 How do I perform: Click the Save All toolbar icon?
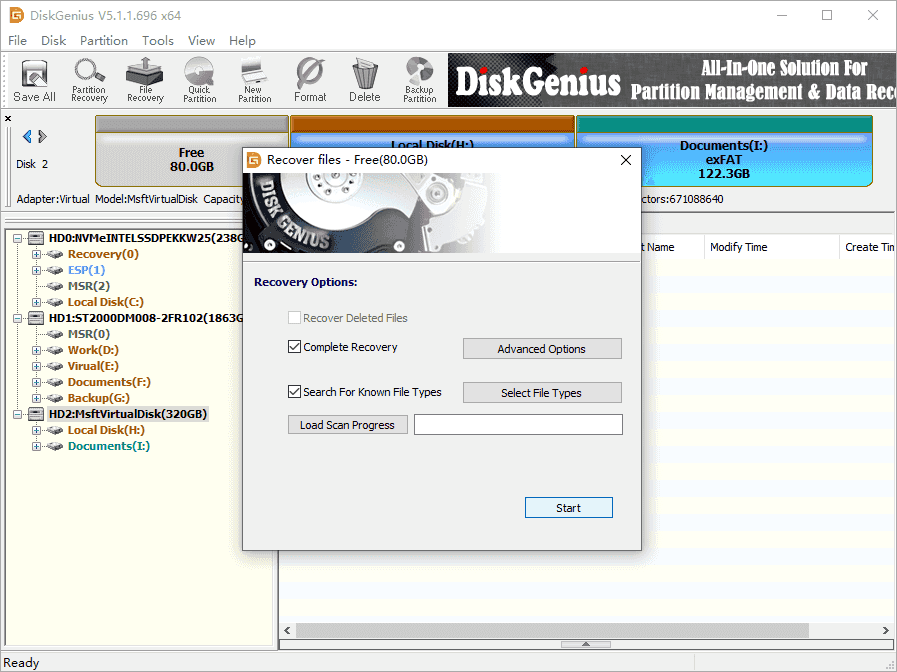tap(34, 80)
